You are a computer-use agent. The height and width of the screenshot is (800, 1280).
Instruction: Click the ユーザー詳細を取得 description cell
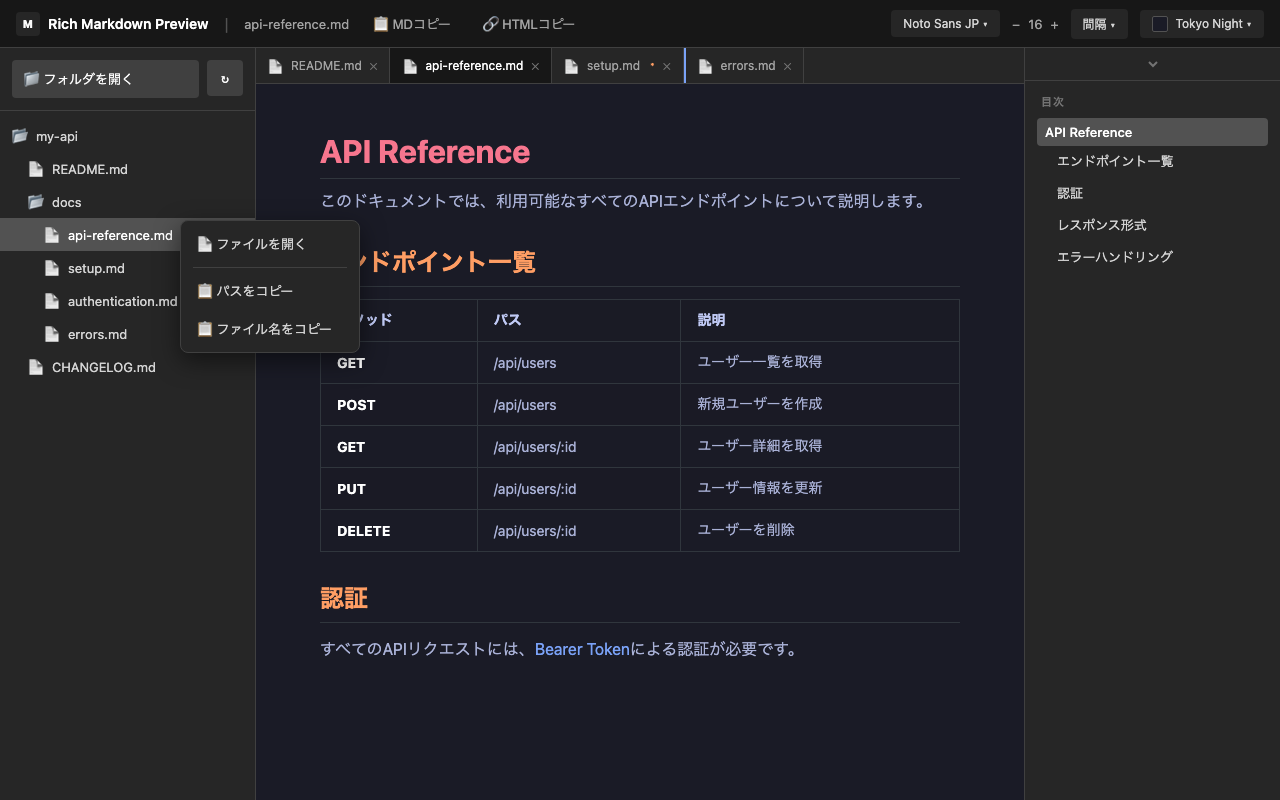coord(820,447)
